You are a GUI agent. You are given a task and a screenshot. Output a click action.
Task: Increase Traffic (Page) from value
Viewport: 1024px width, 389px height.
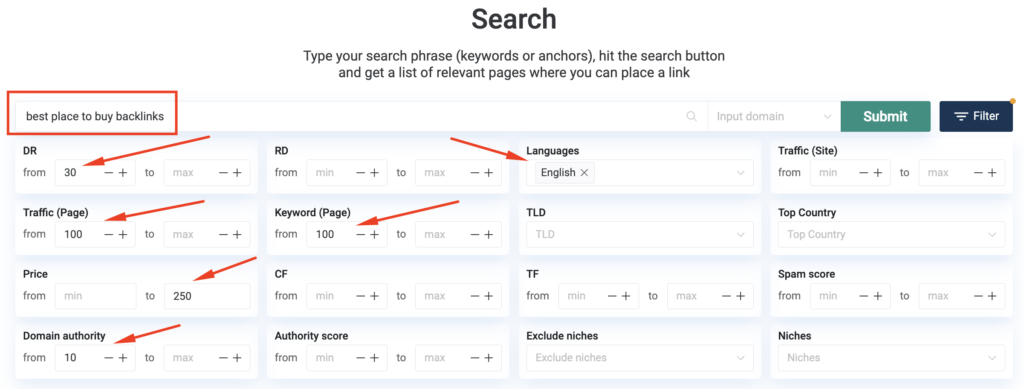123,234
